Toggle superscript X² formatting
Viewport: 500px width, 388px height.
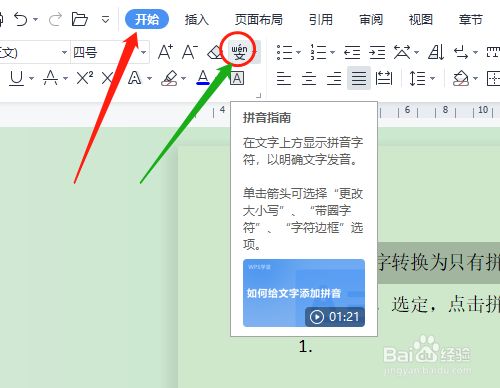pyautogui.click(x=85, y=78)
